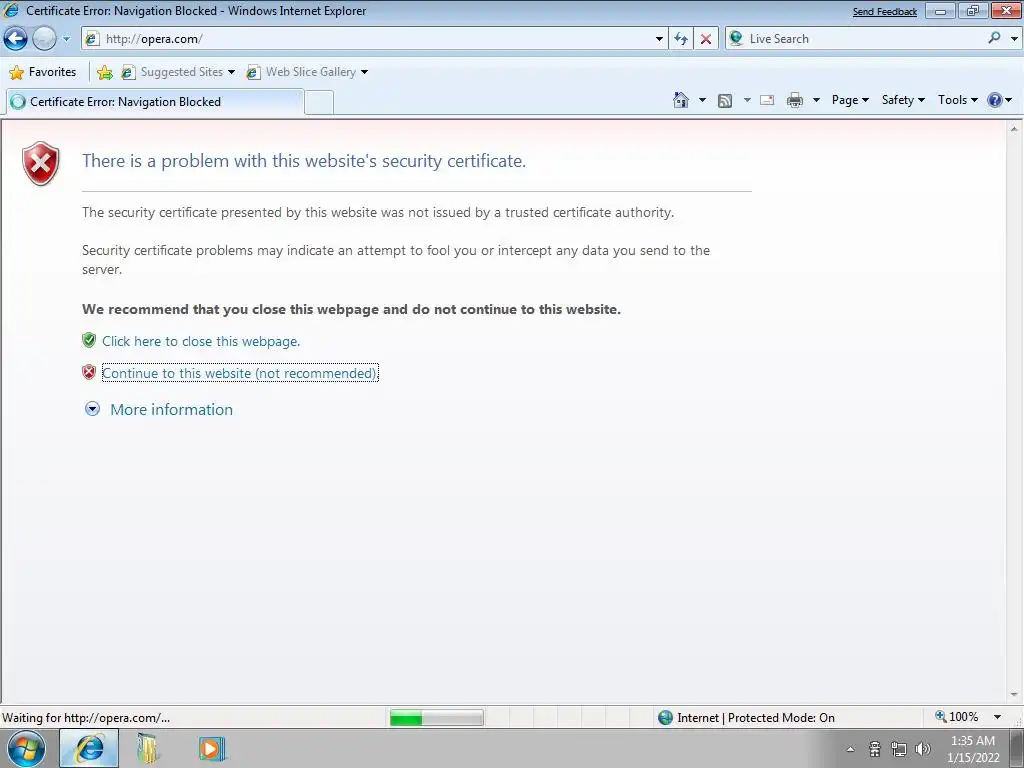Click the Refresh page icon
Screen dimensions: 1024x768
680,39
